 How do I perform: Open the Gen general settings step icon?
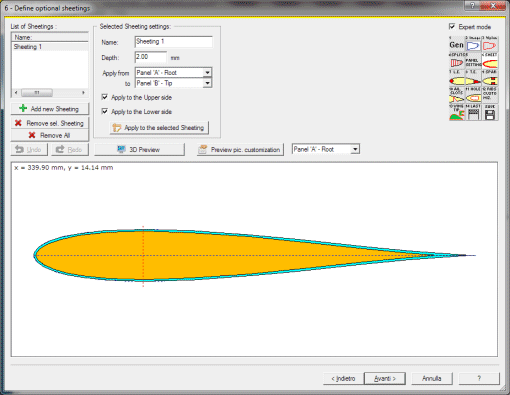click(456, 44)
